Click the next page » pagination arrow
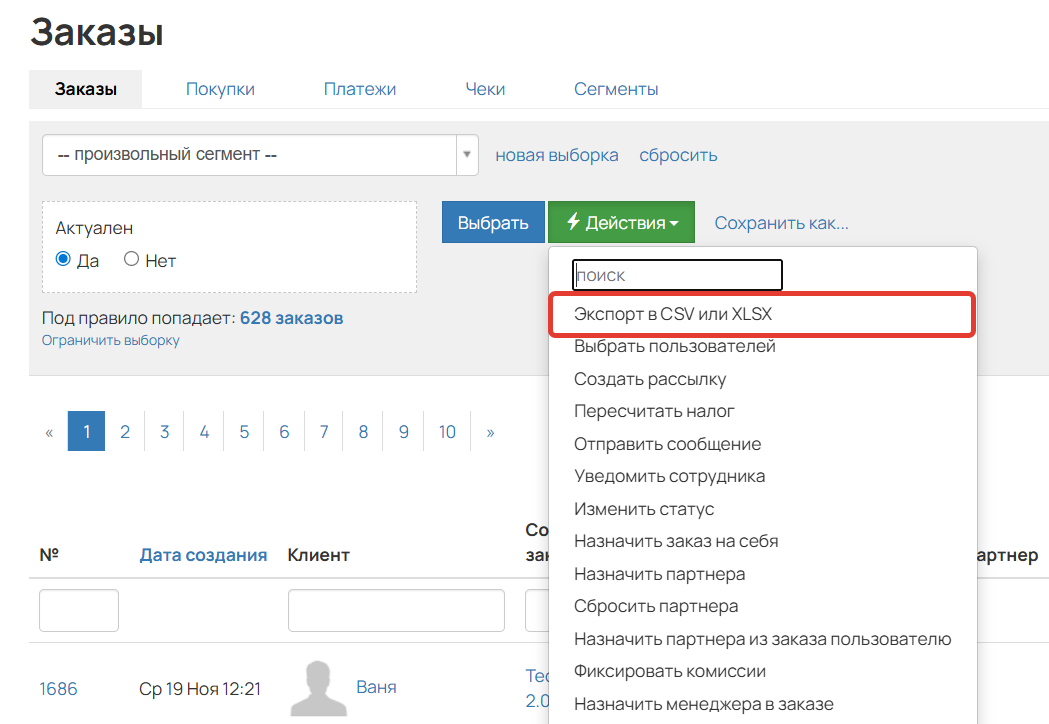The height and width of the screenshot is (724, 1049). [x=490, y=432]
